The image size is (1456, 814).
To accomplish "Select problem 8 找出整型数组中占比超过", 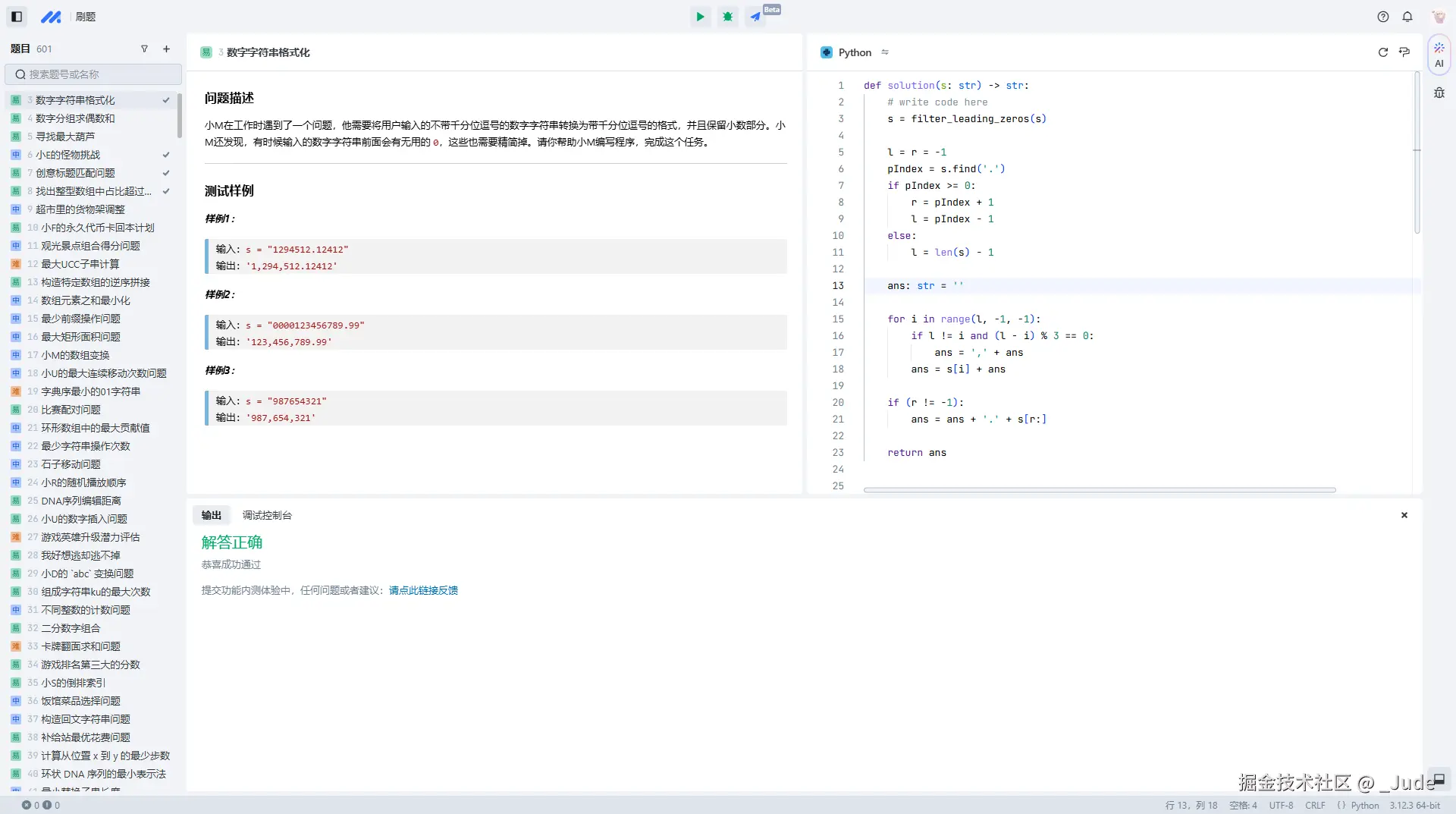I will (91, 191).
